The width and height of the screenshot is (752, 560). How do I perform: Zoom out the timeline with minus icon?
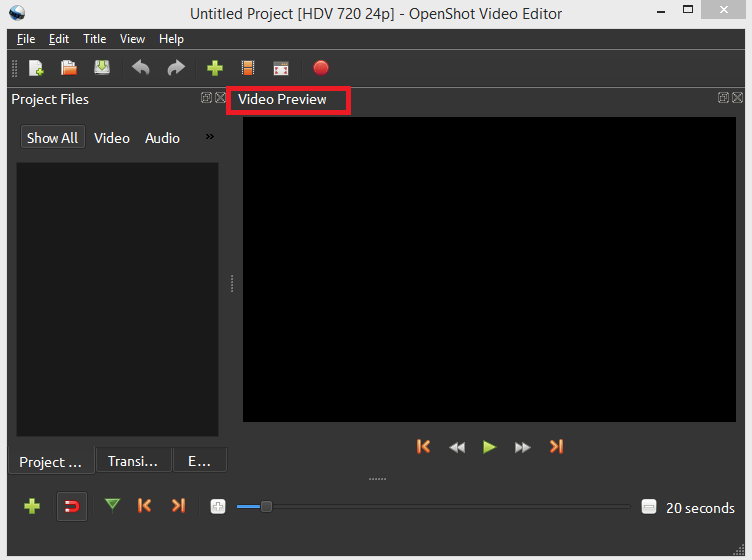click(x=648, y=506)
